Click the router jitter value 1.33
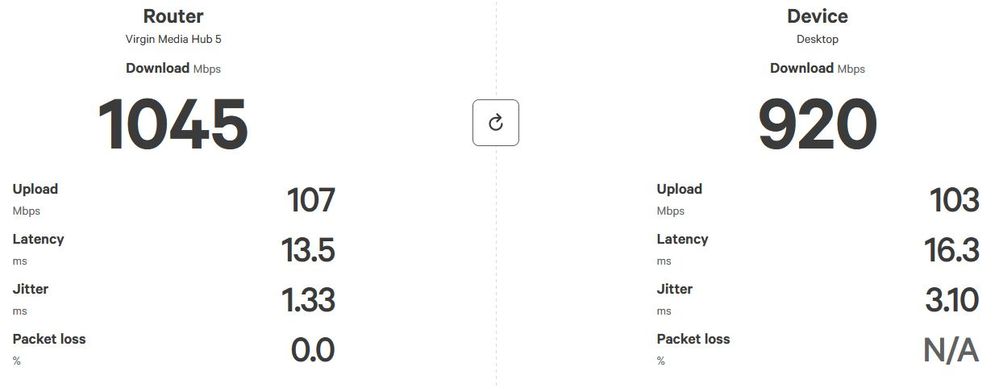The image size is (999, 389). [x=308, y=301]
